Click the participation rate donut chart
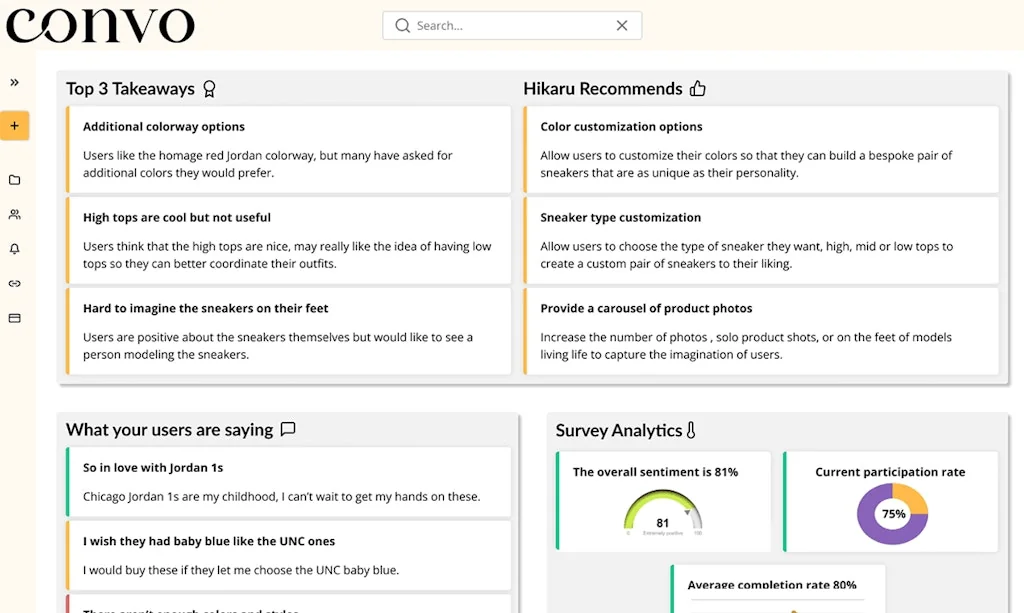Image resolution: width=1024 pixels, height=613 pixels. point(892,514)
